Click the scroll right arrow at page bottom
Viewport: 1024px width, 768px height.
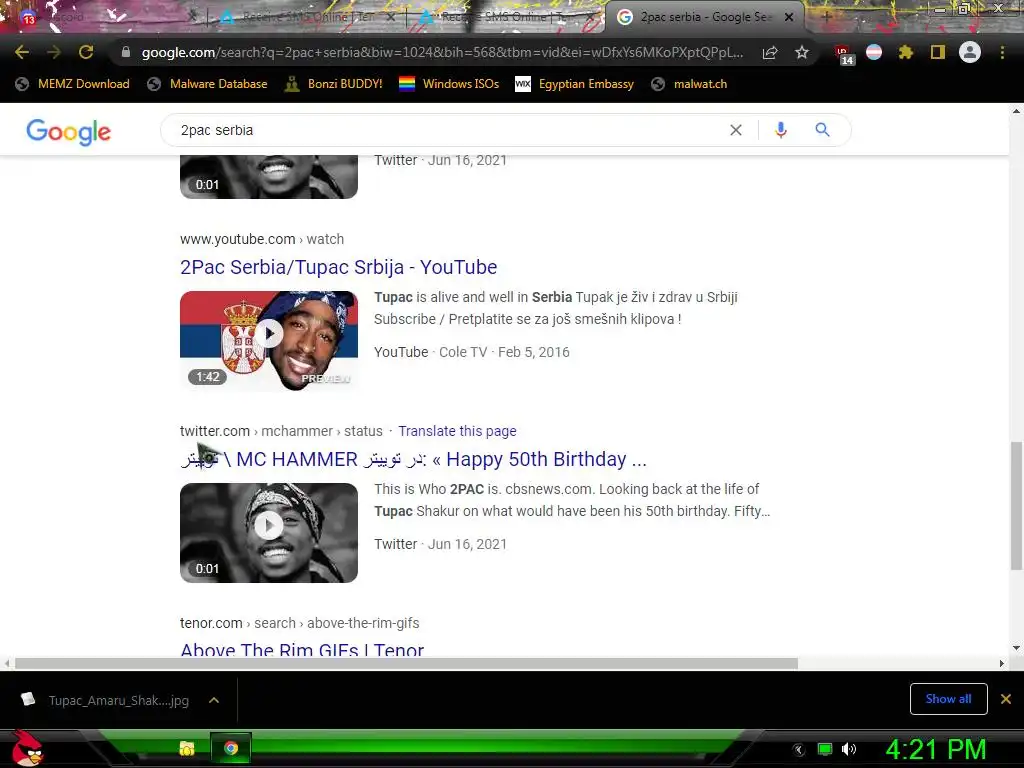(1002, 664)
